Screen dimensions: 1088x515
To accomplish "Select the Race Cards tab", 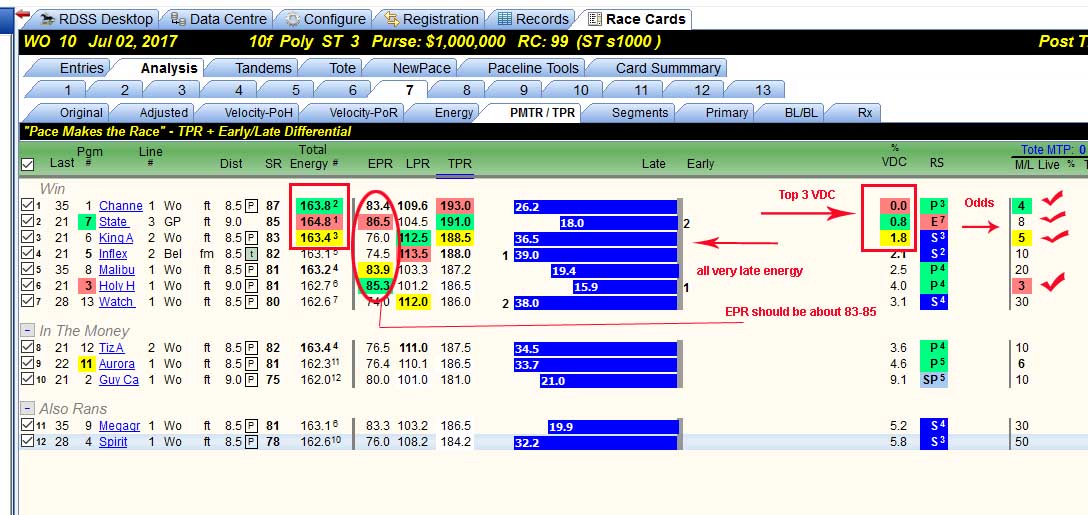I will tap(636, 19).
